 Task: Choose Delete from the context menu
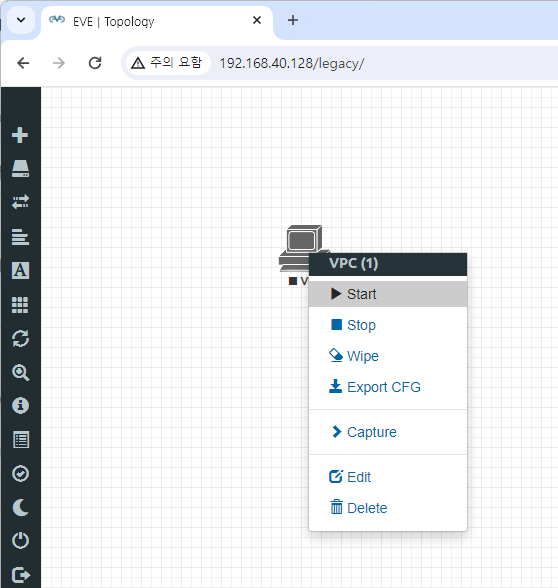pos(388,508)
